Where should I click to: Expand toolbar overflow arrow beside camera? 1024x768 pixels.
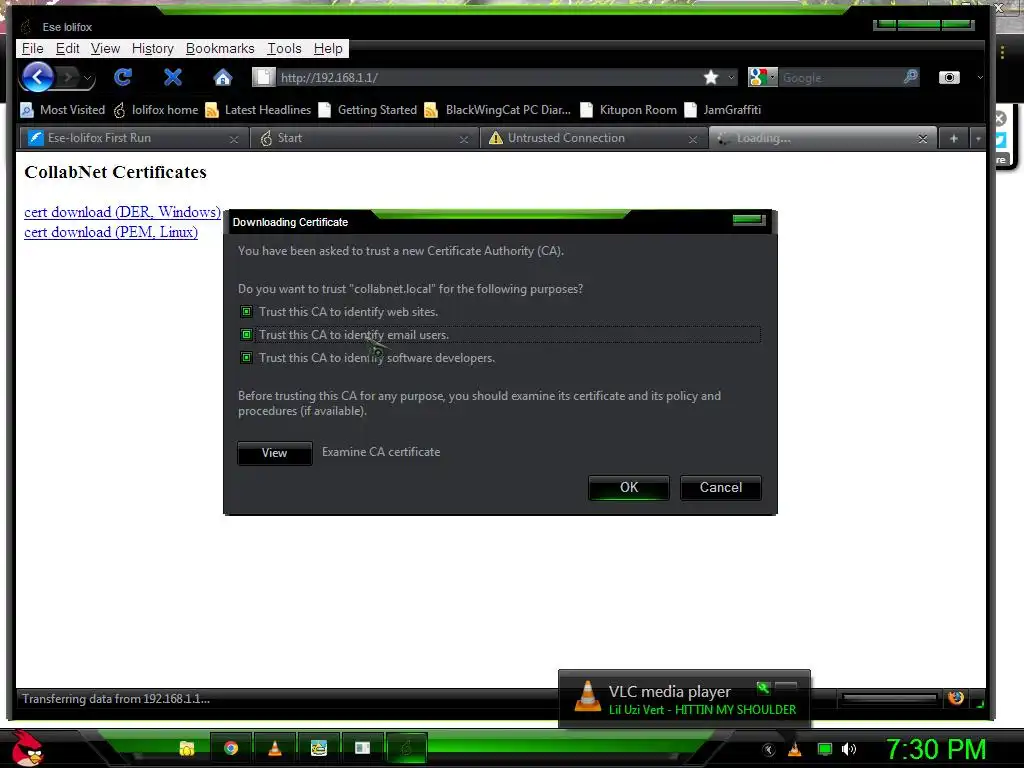tap(979, 78)
